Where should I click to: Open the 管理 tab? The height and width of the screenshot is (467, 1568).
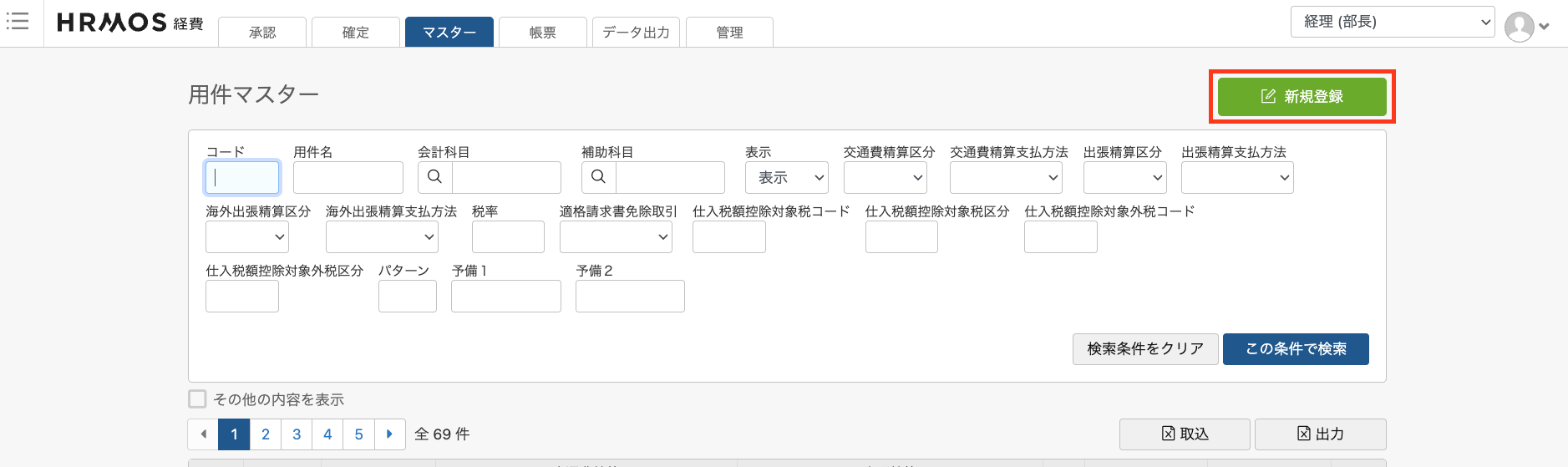point(730,32)
